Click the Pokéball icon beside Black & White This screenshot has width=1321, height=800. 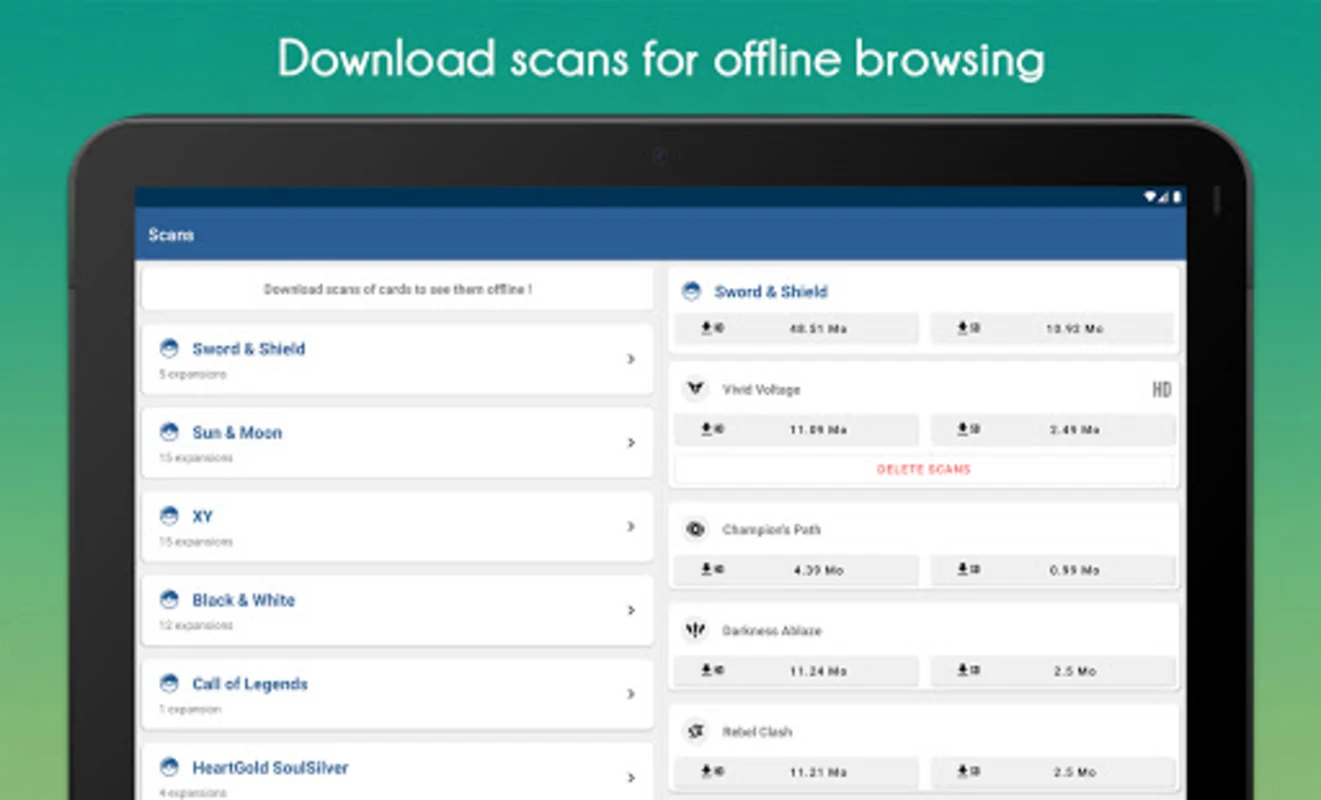(169, 600)
